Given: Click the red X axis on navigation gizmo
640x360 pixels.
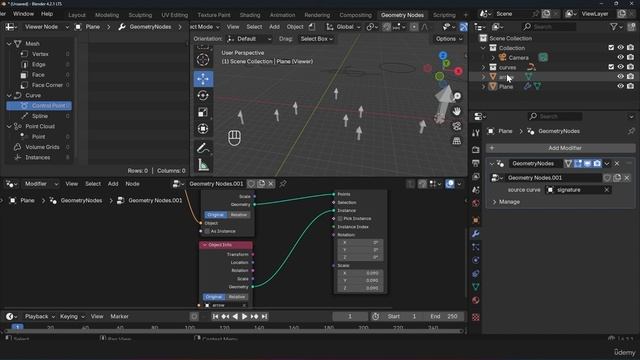Looking at the screenshot, I should (458, 71).
